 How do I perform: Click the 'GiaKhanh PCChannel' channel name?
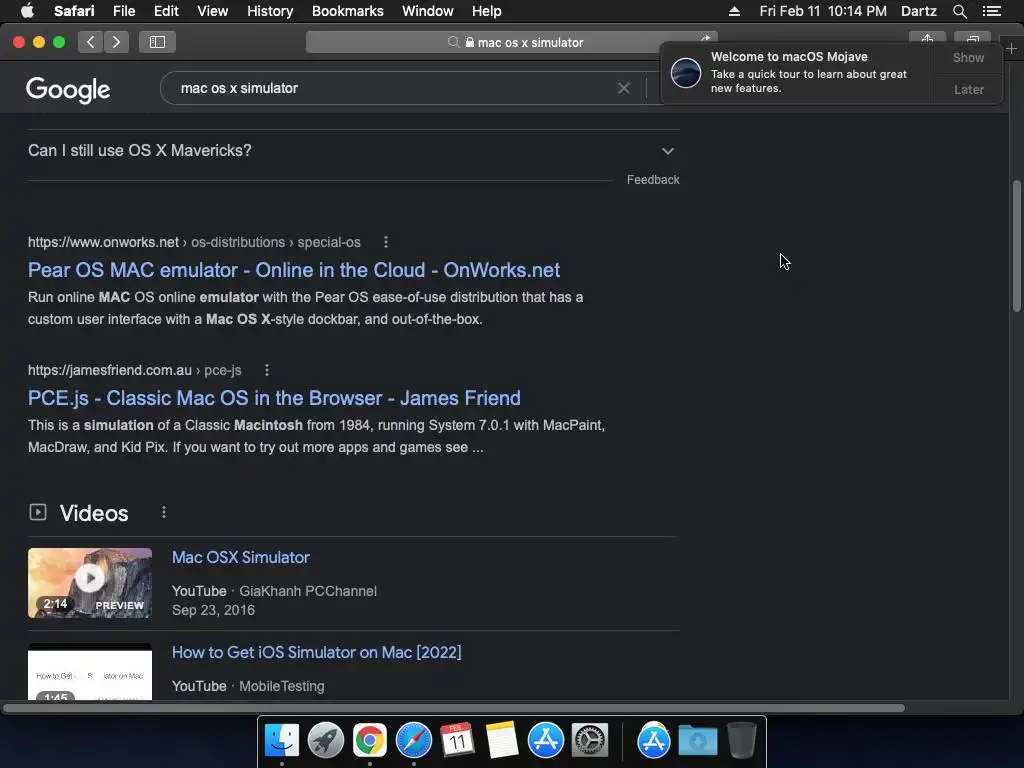pyautogui.click(x=308, y=591)
